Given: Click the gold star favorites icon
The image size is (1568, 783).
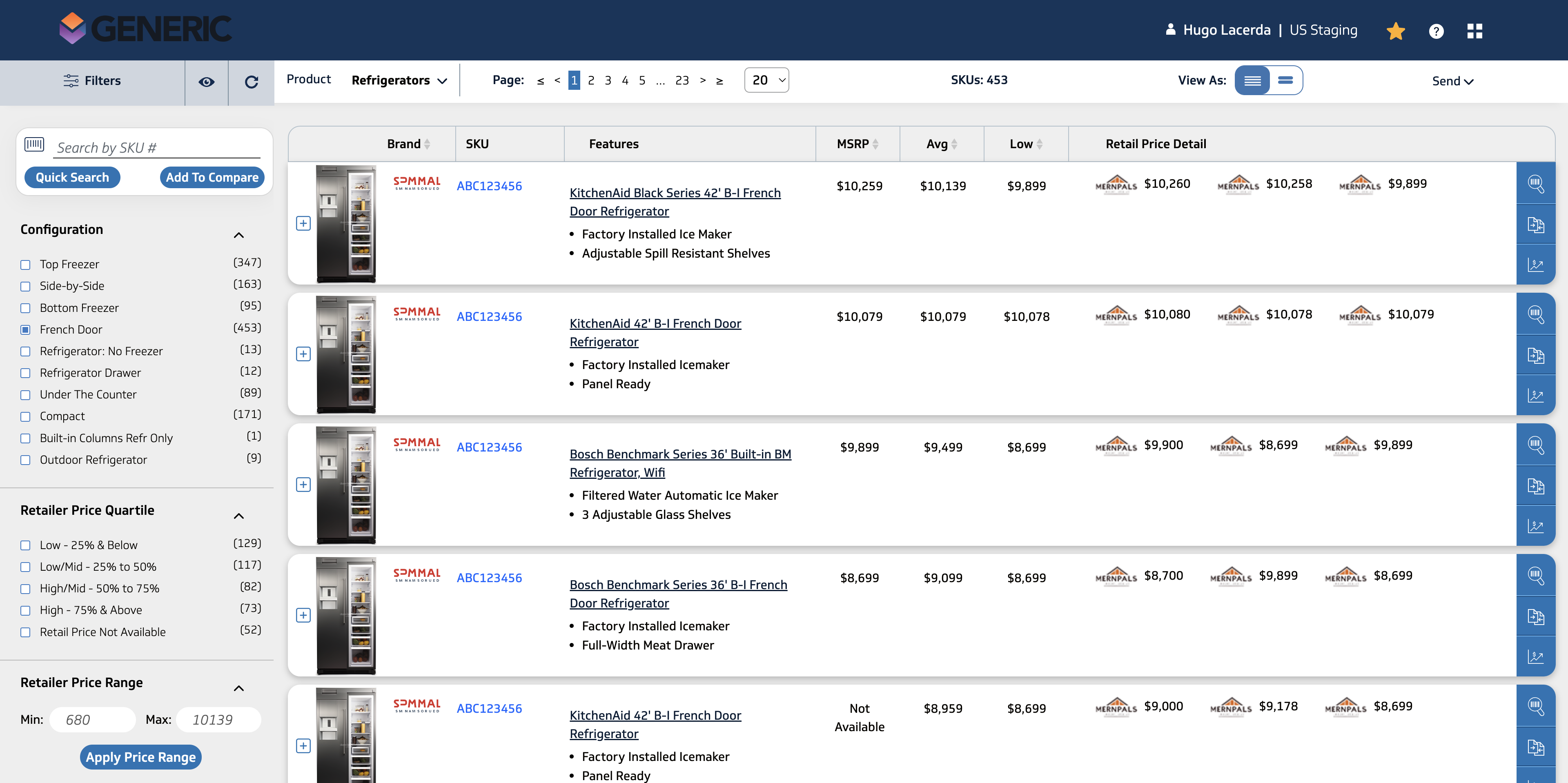Looking at the screenshot, I should [1395, 31].
